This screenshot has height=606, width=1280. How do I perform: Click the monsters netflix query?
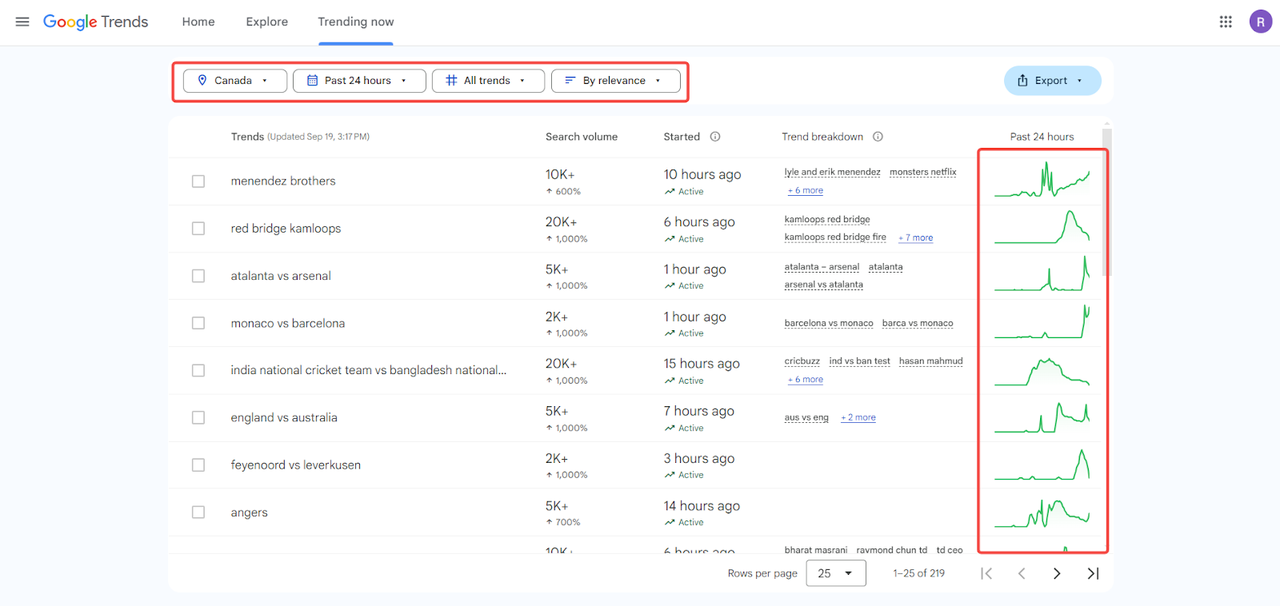pos(923,172)
